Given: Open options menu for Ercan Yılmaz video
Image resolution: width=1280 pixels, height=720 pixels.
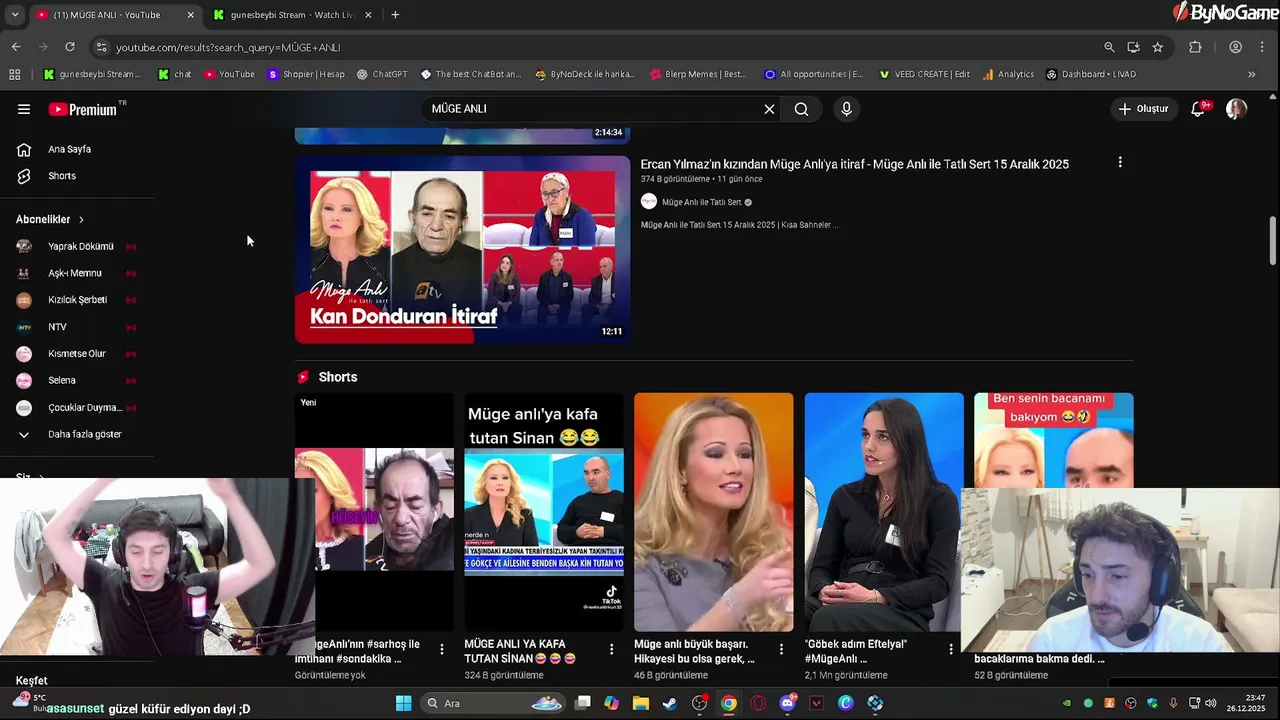Looking at the screenshot, I should pyautogui.click(x=1120, y=163).
